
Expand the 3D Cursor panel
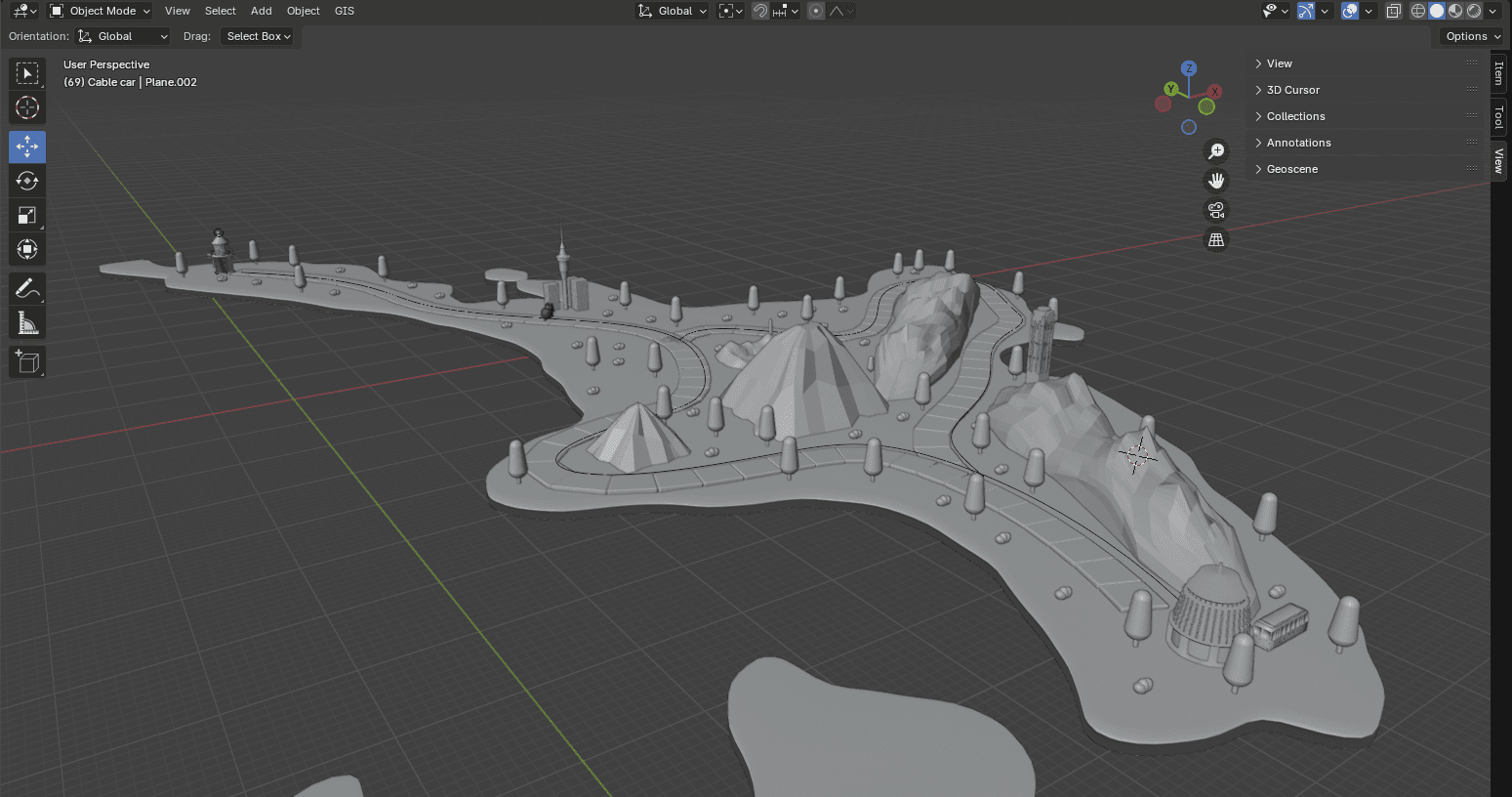coord(1292,90)
